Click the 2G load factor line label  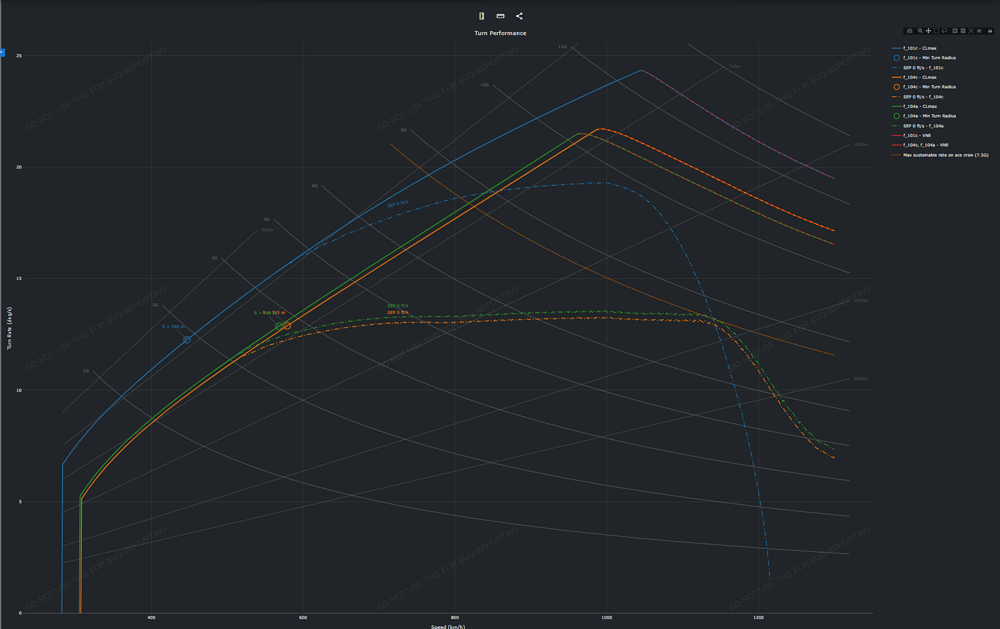click(86, 371)
